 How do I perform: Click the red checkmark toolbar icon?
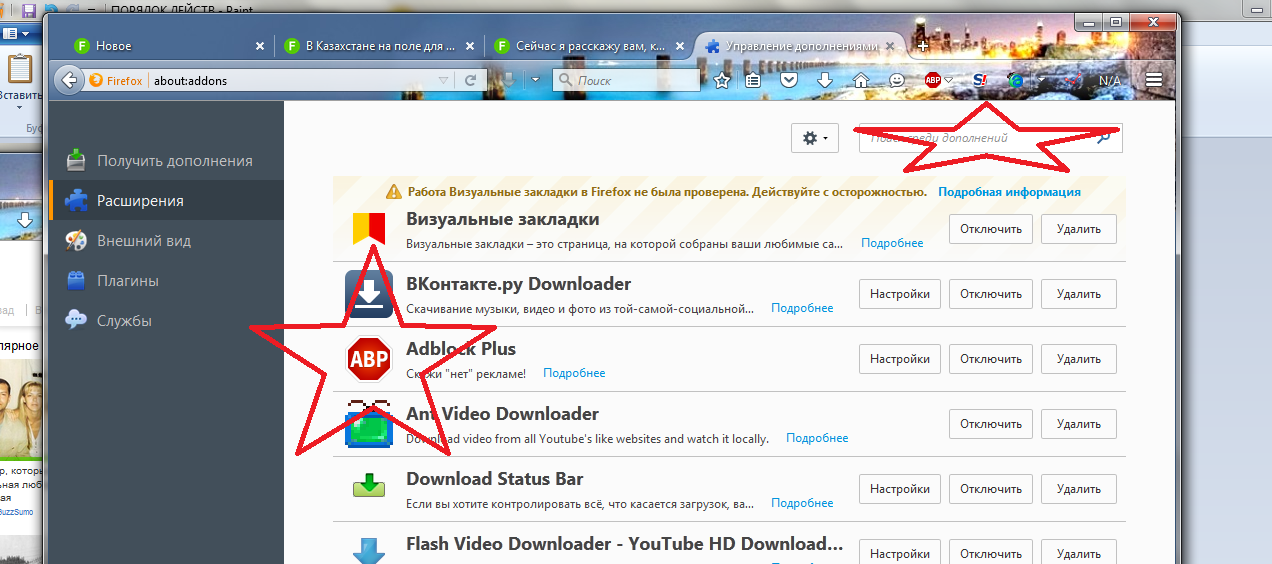click(x=1073, y=80)
